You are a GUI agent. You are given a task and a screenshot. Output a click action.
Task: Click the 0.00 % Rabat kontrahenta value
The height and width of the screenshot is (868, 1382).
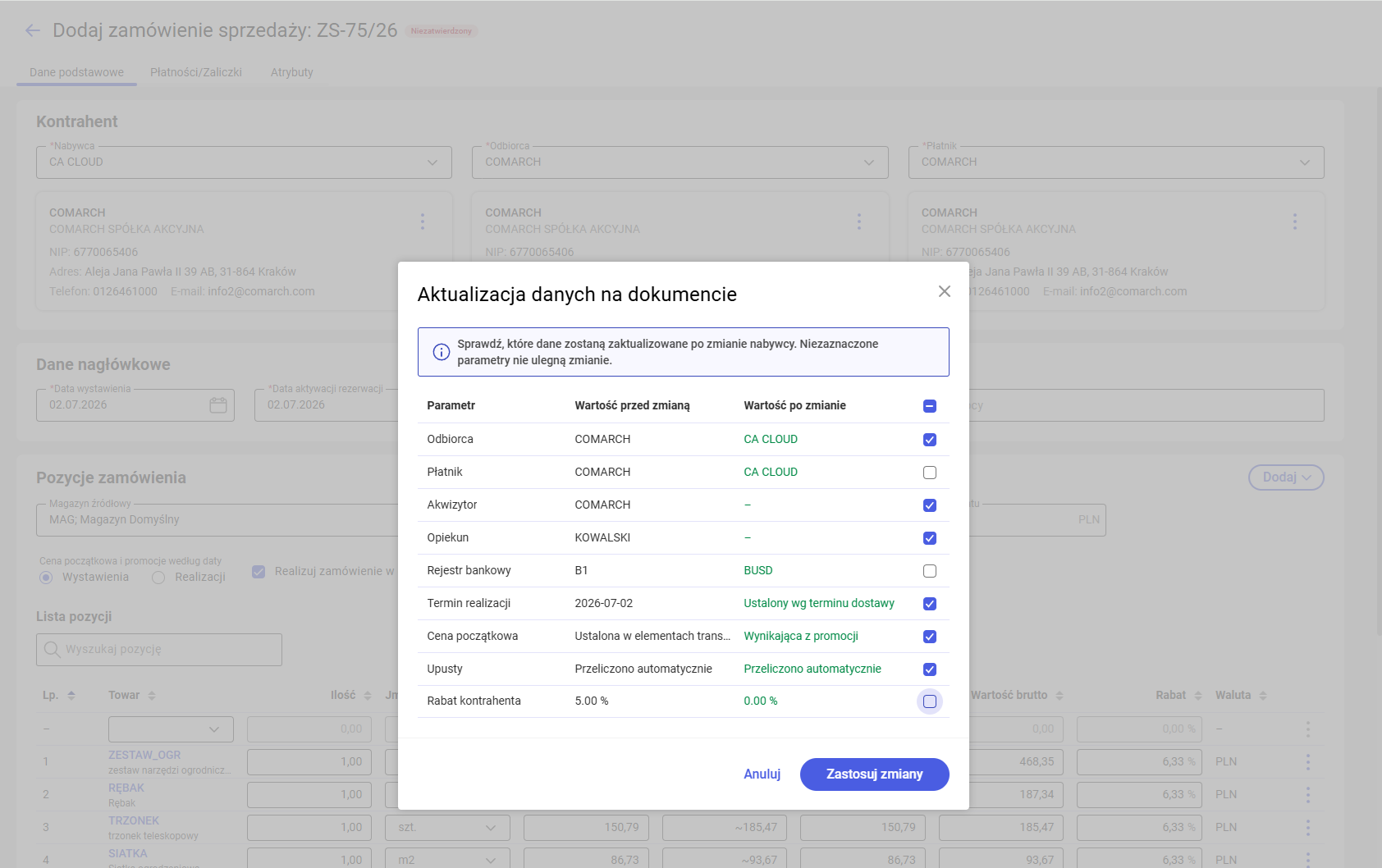(761, 701)
